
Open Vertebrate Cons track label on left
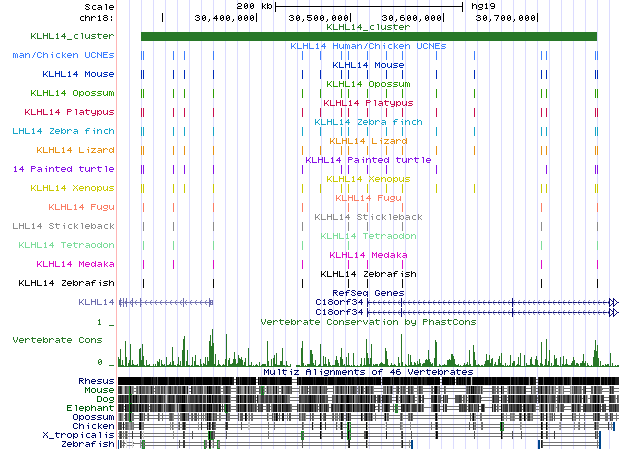click(x=63, y=340)
